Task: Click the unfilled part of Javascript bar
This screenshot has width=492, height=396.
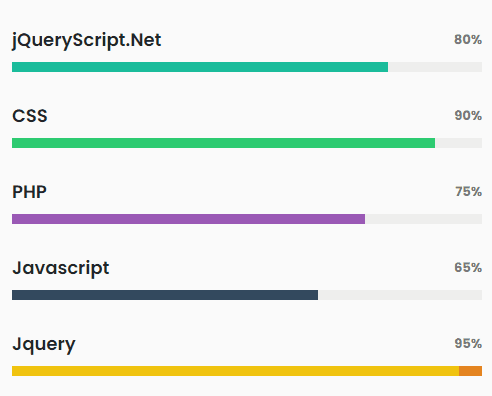Action: click(400, 295)
